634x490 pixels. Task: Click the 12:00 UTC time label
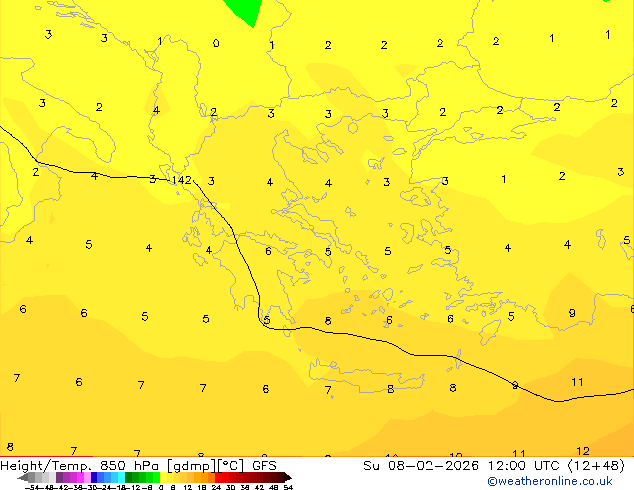click(x=526, y=466)
